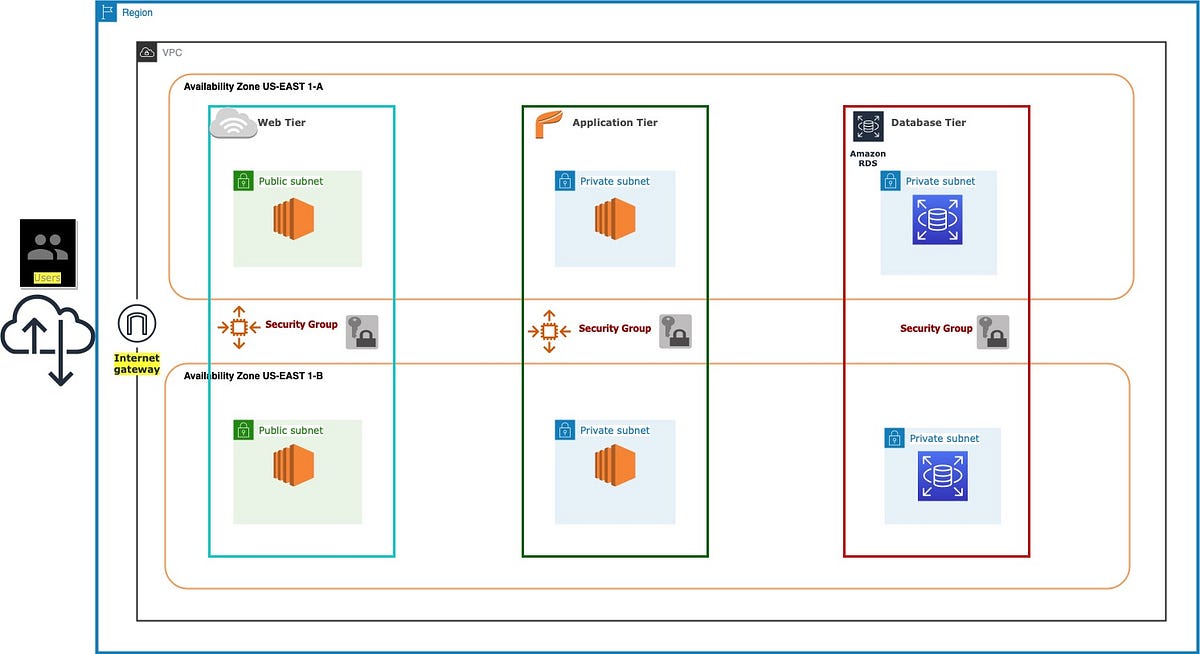
Task: Select the Amazon RDS icon above Database Tier
Action: pos(868,124)
